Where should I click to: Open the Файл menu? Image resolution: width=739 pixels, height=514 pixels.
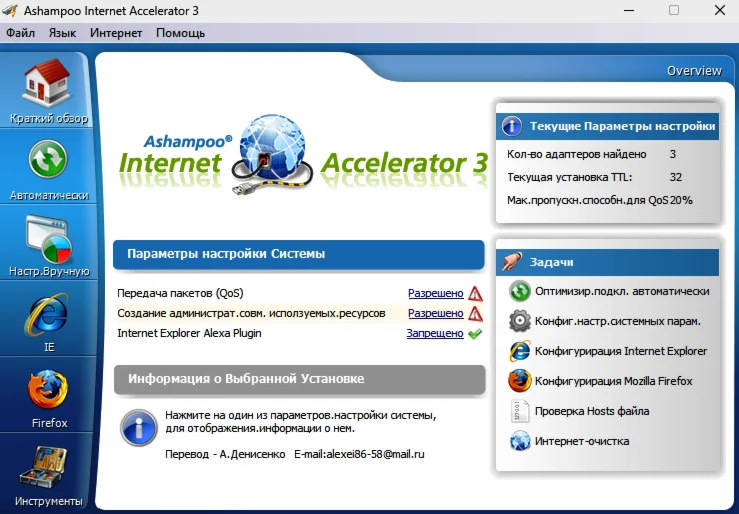[x=21, y=33]
